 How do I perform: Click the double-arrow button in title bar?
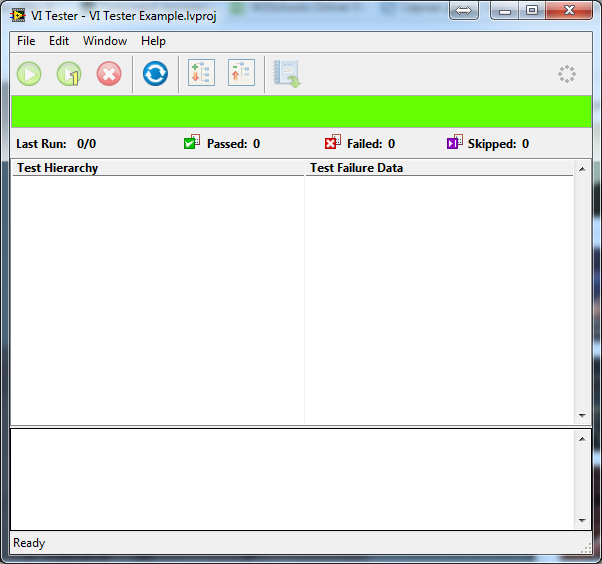tap(463, 11)
